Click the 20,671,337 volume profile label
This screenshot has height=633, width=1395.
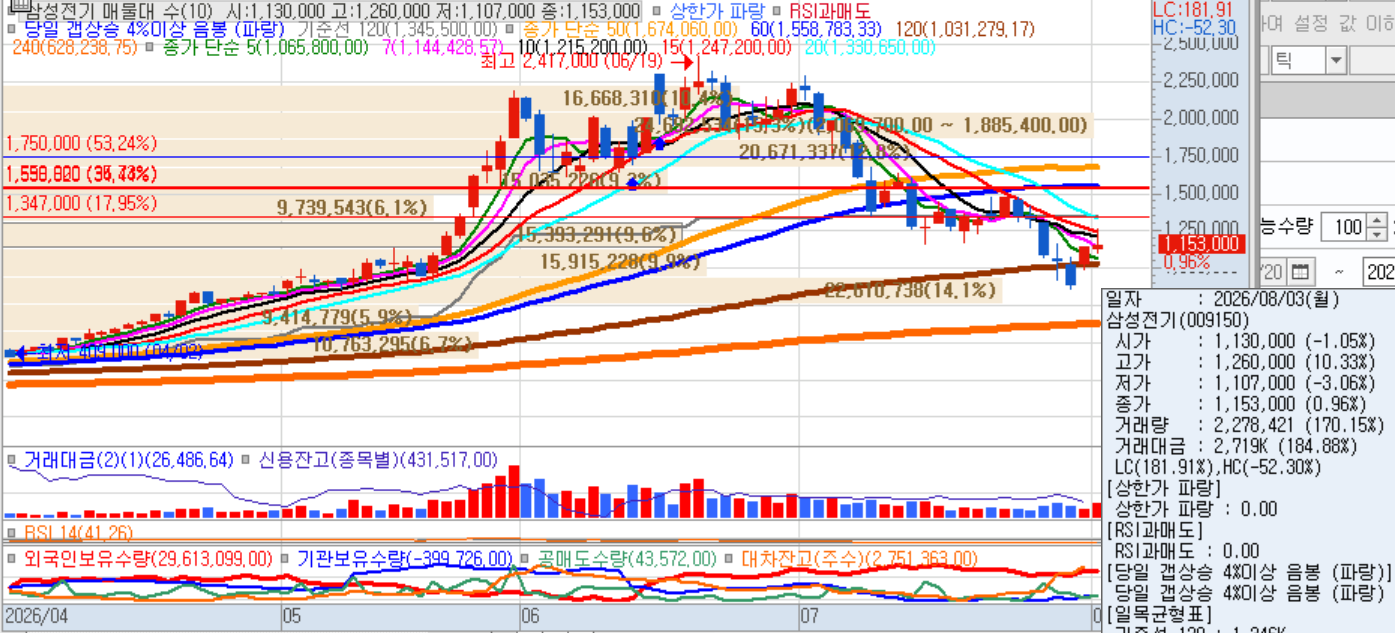824,151
